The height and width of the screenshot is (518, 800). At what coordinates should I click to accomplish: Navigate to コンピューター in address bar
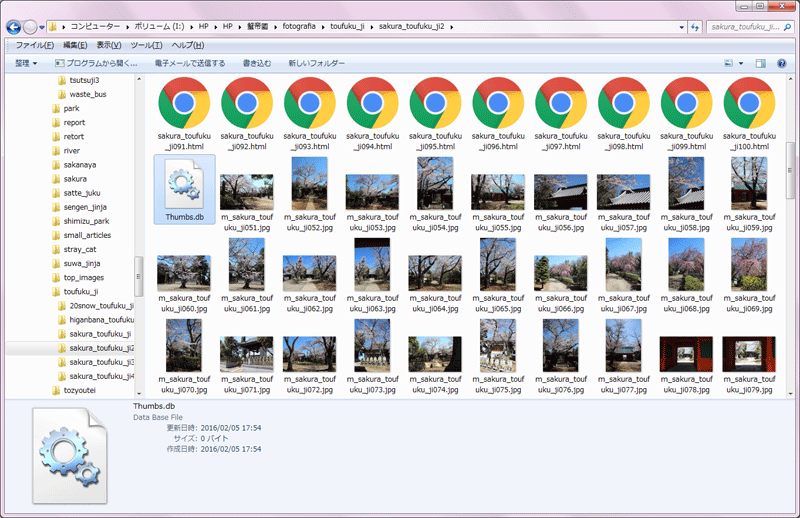95,27
